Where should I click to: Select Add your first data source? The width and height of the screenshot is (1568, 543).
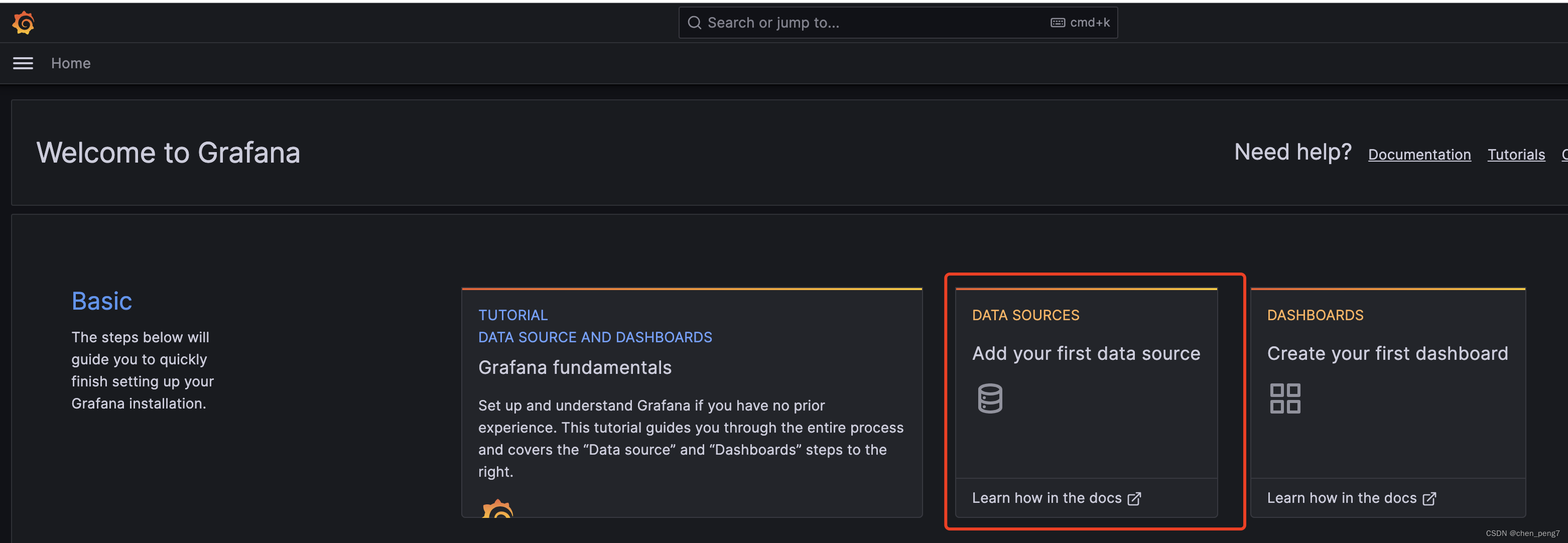click(1086, 354)
